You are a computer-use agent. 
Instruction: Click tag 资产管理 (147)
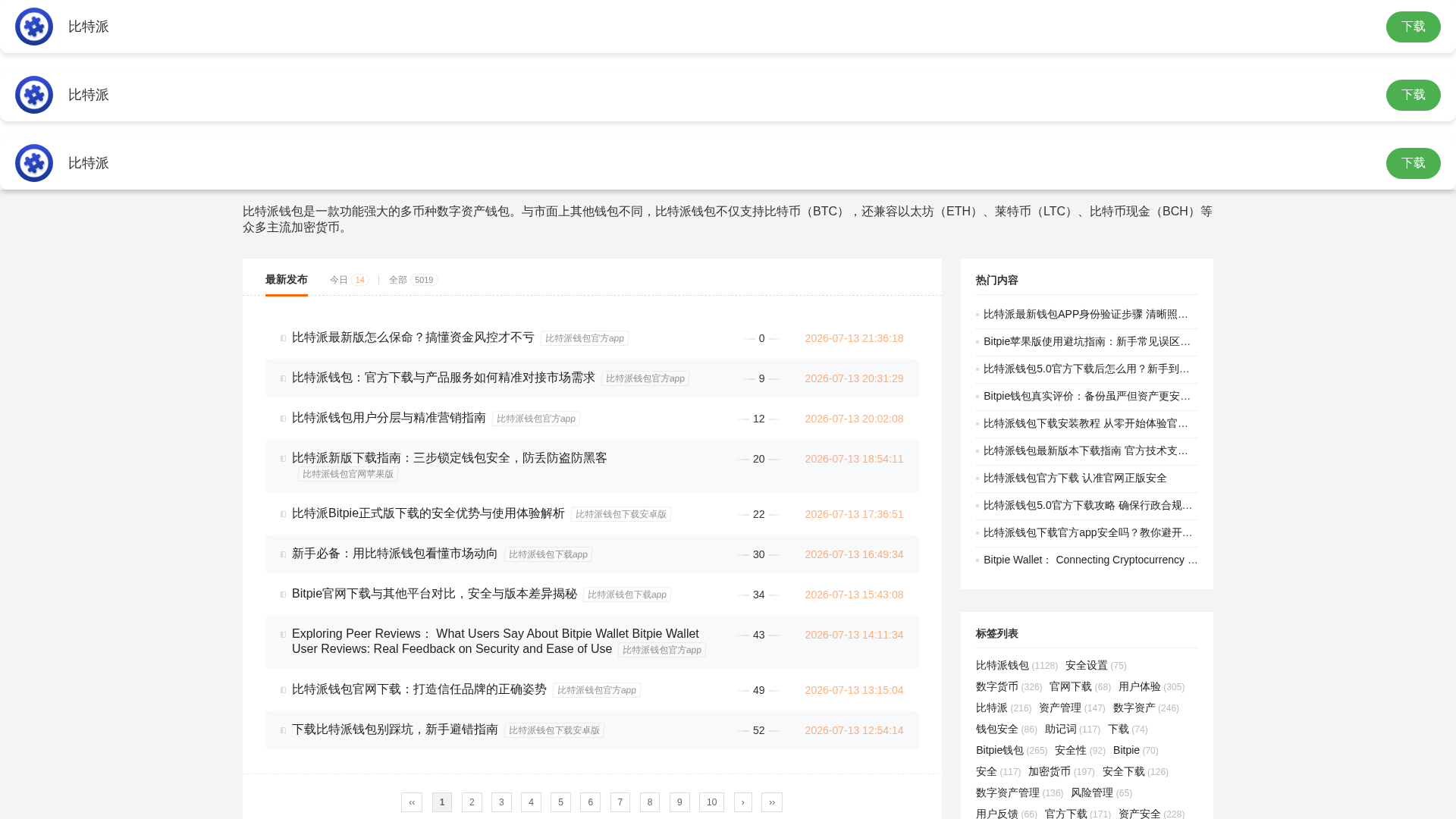coord(1072,708)
